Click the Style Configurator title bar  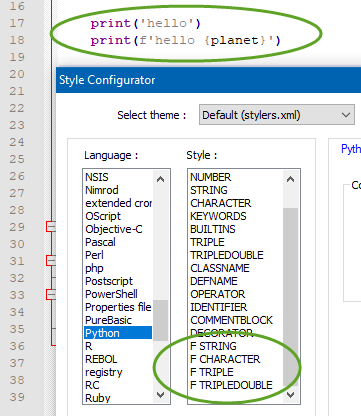tap(209, 80)
